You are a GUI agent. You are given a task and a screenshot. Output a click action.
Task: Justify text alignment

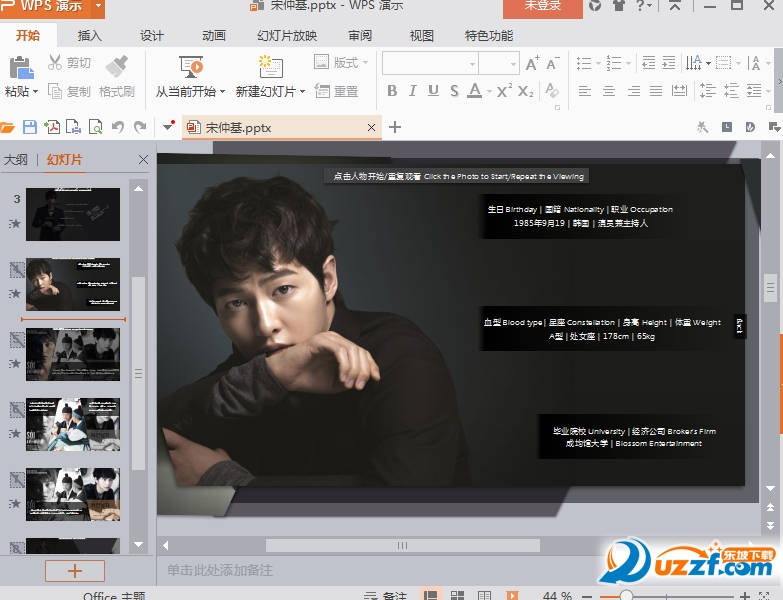(x=656, y=91)
